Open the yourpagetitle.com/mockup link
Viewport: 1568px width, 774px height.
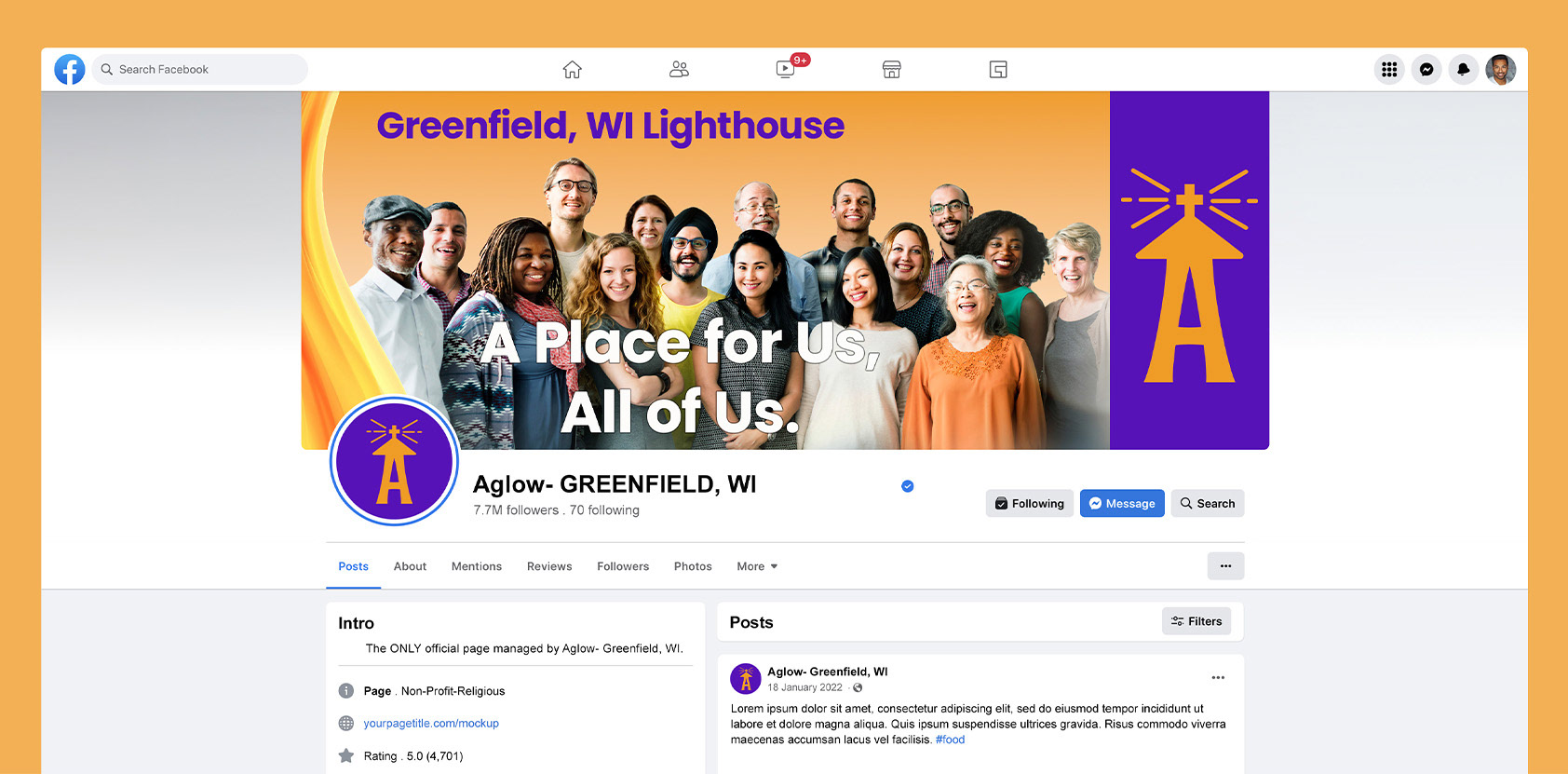[431, 723]
